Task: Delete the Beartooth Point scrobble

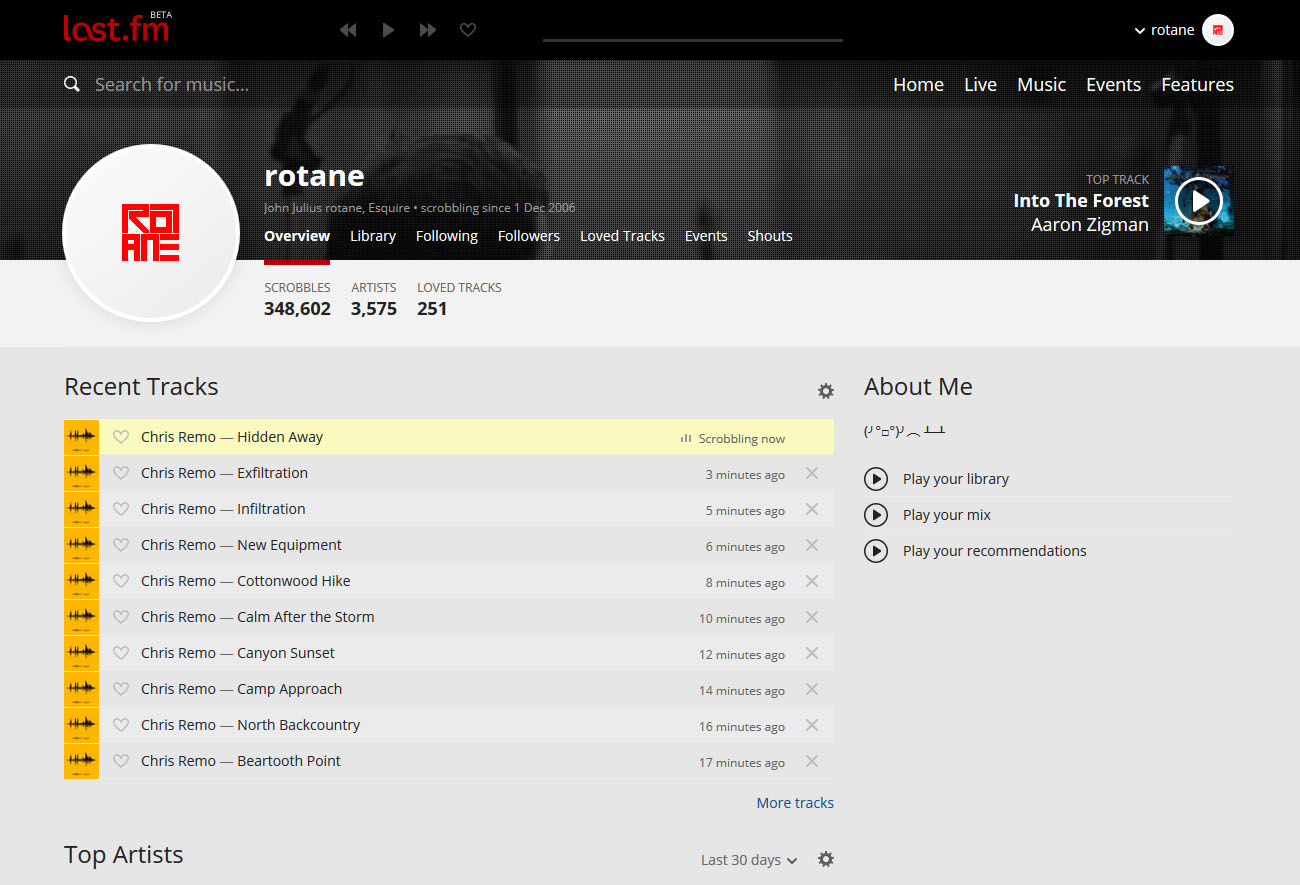Action: point(812,761)
